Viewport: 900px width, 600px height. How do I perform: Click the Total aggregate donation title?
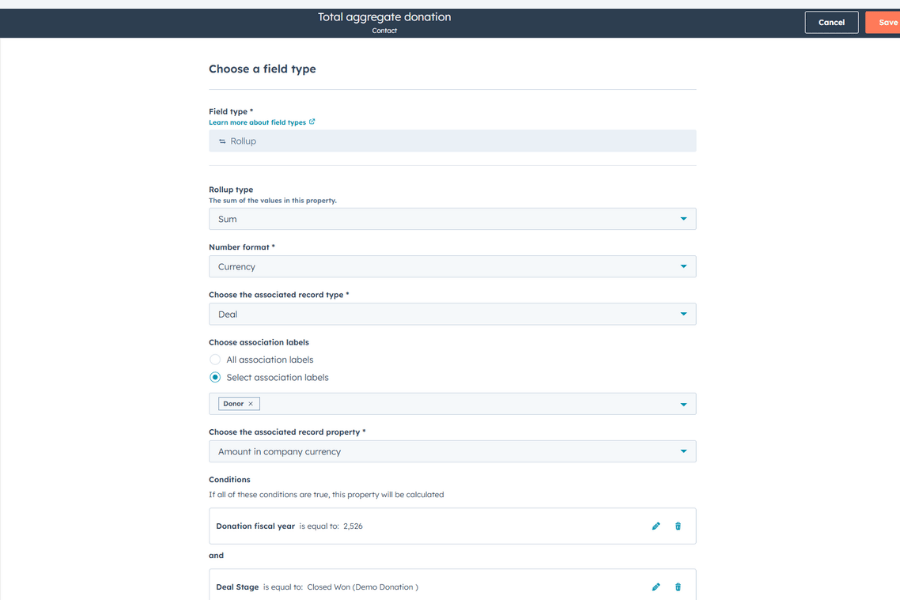pyautogui.click(x=384, y=17)
